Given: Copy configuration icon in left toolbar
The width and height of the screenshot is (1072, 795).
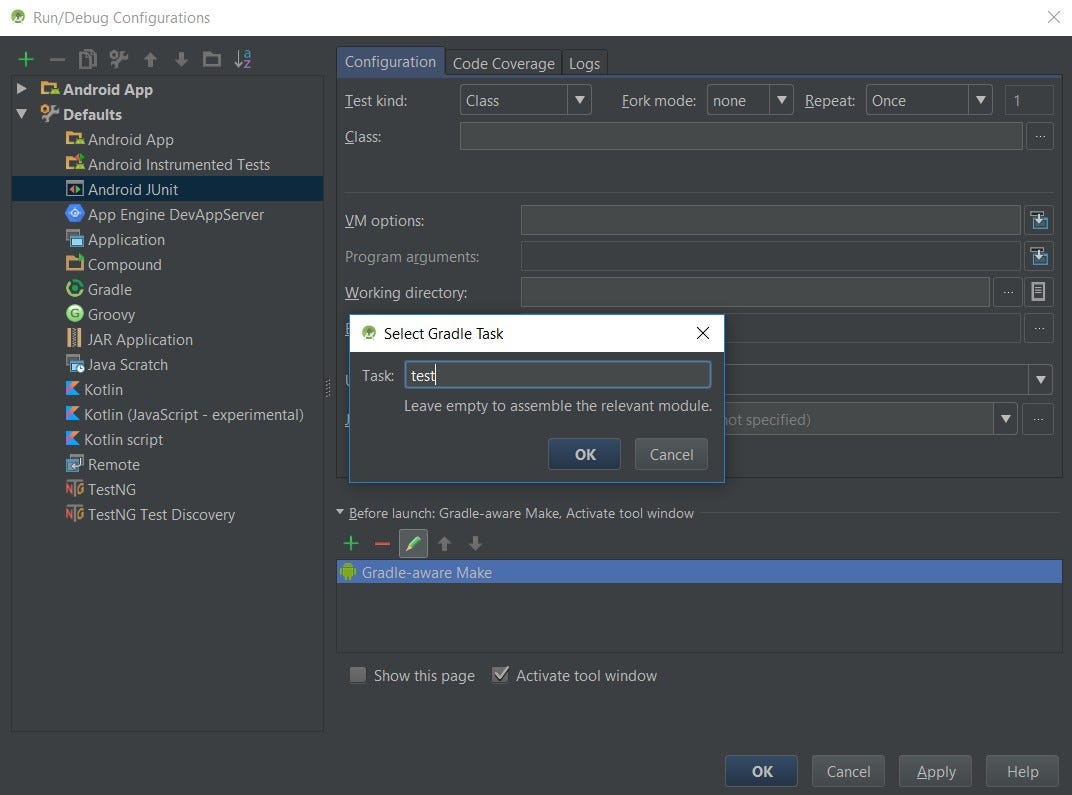Looking at the screenshot, I should pyautogui.click(x=88, y=59).
